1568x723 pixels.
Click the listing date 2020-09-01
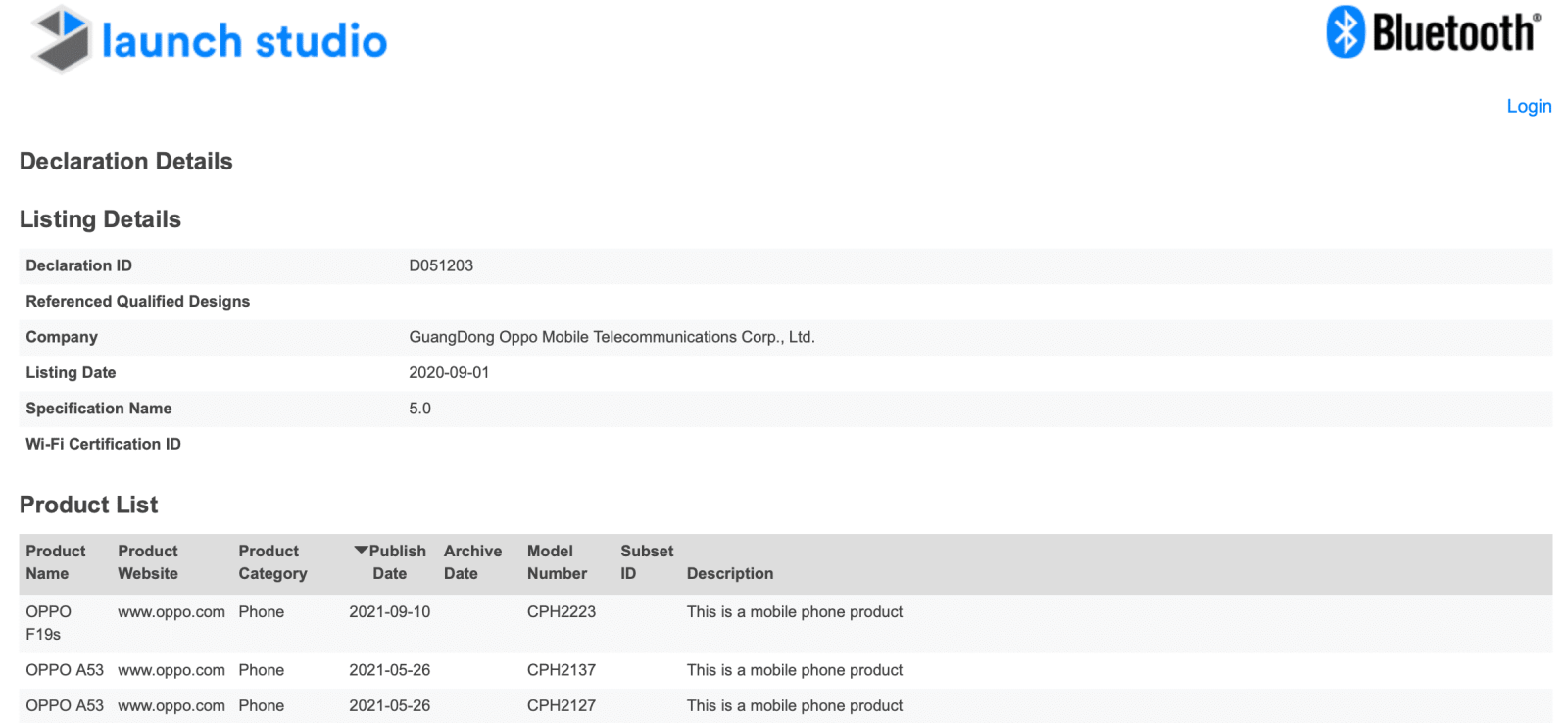pyautogui.click(x=449, y=373)
